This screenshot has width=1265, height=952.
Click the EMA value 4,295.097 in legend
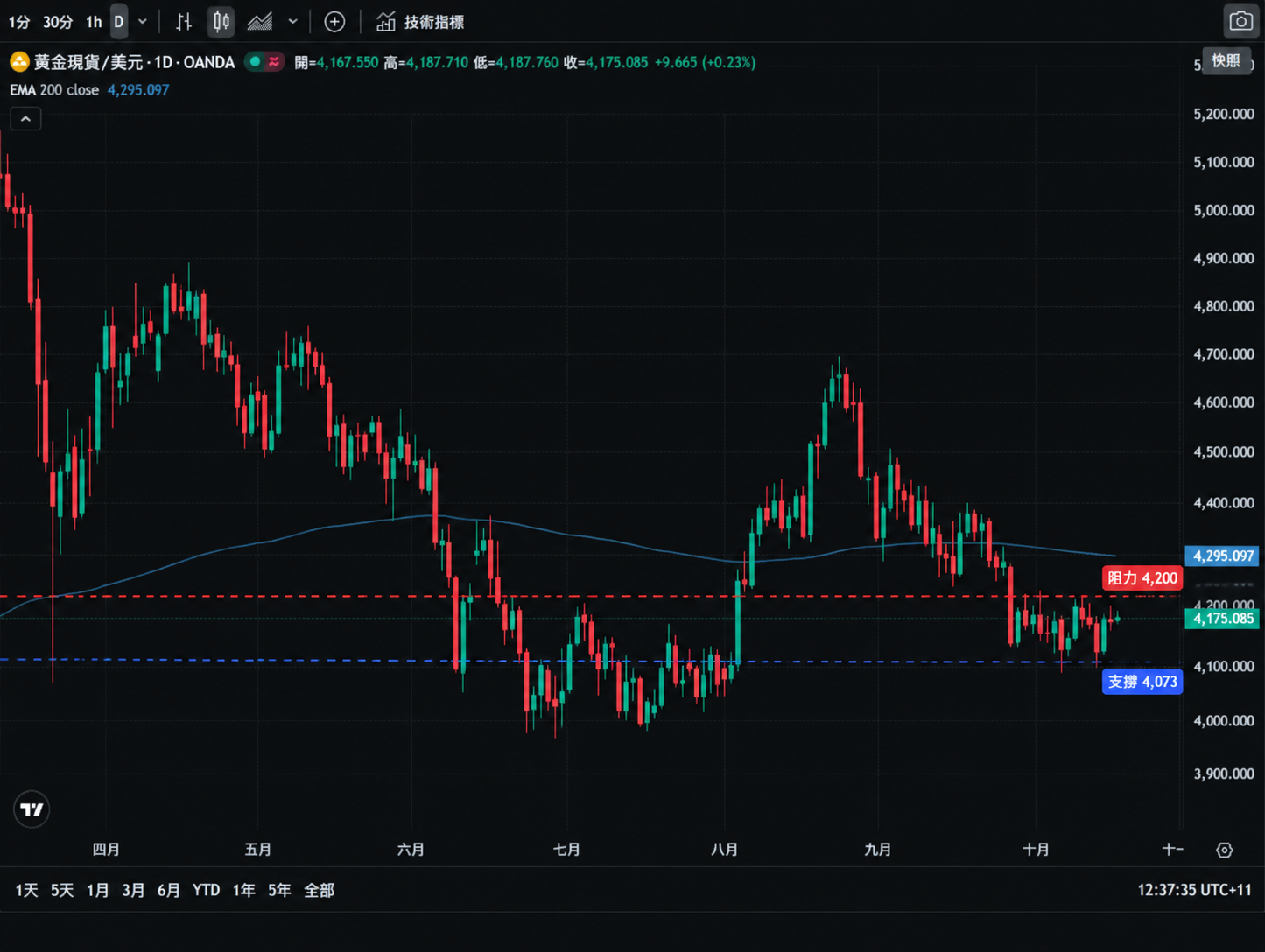click(x=138, y=89)
